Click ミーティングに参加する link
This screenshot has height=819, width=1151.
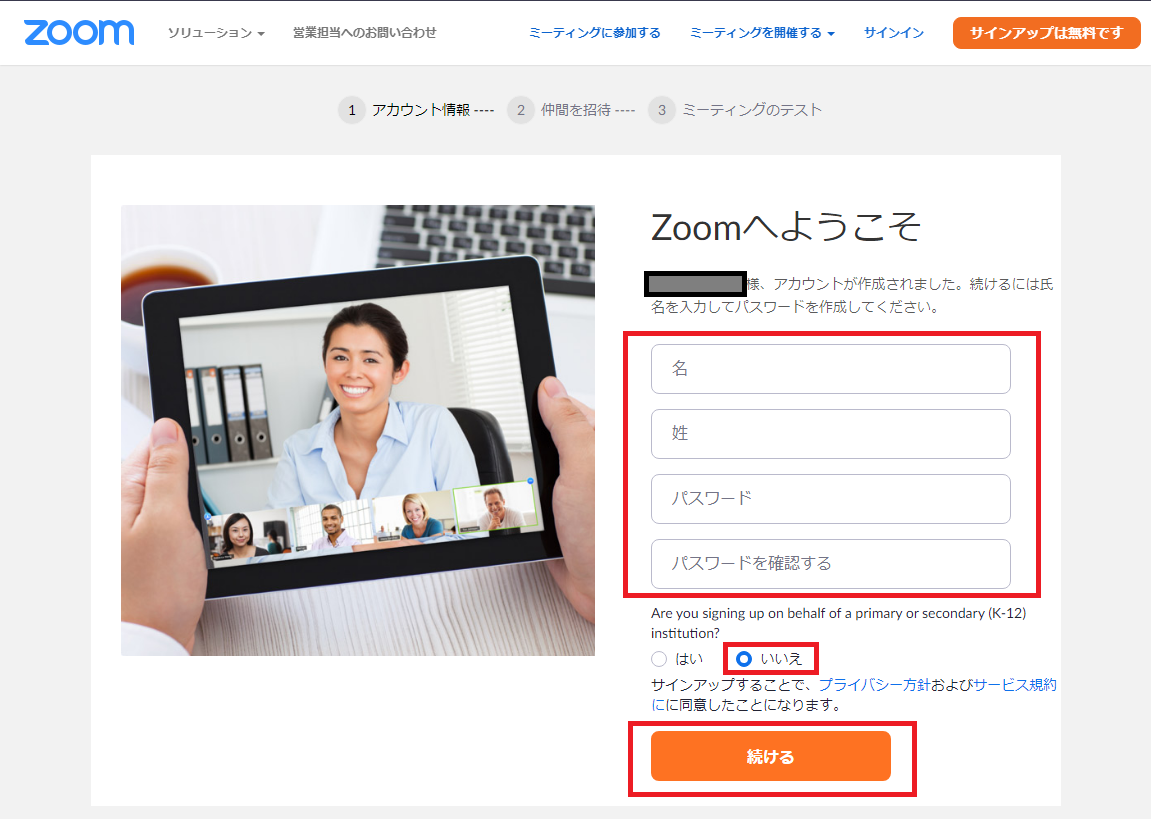pos(594,33)
